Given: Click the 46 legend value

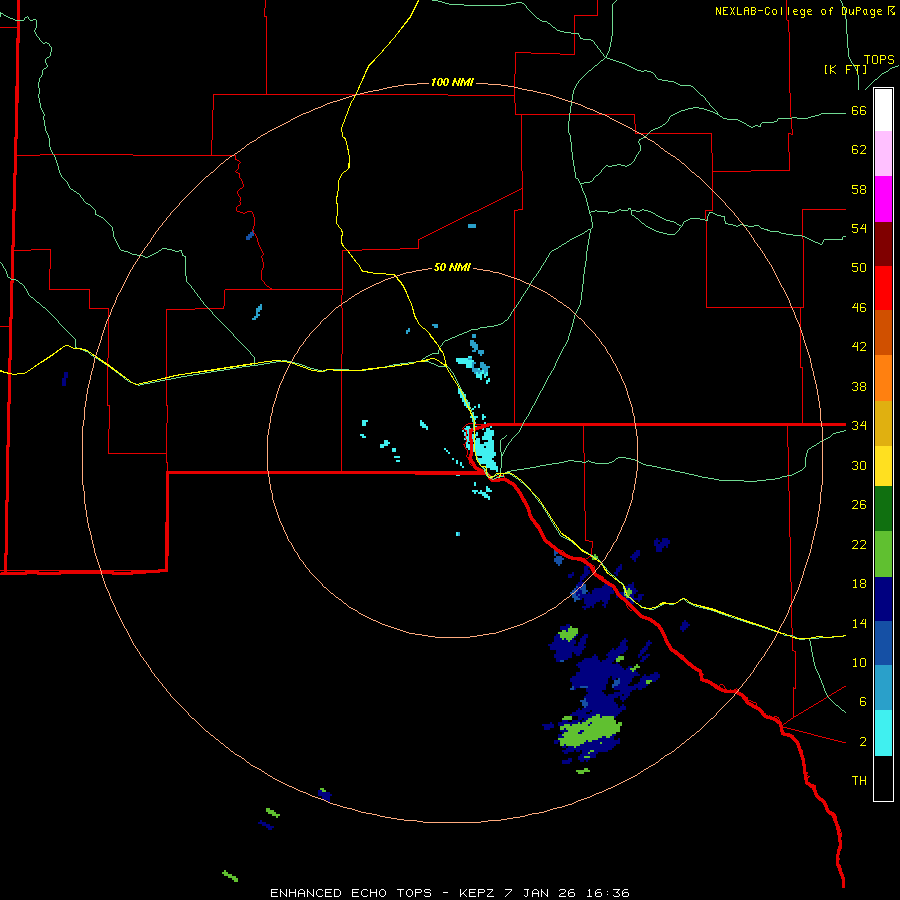Looking at the screenshot, I should click(859, 308).
